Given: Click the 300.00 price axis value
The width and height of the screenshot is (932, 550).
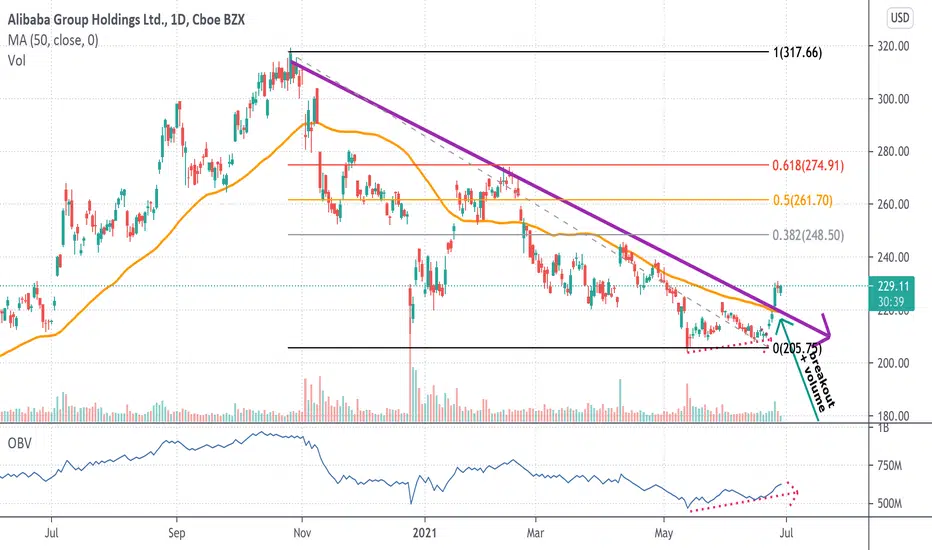Looking at the screenshot, I should pyautogui.click(x=893, y=99).
